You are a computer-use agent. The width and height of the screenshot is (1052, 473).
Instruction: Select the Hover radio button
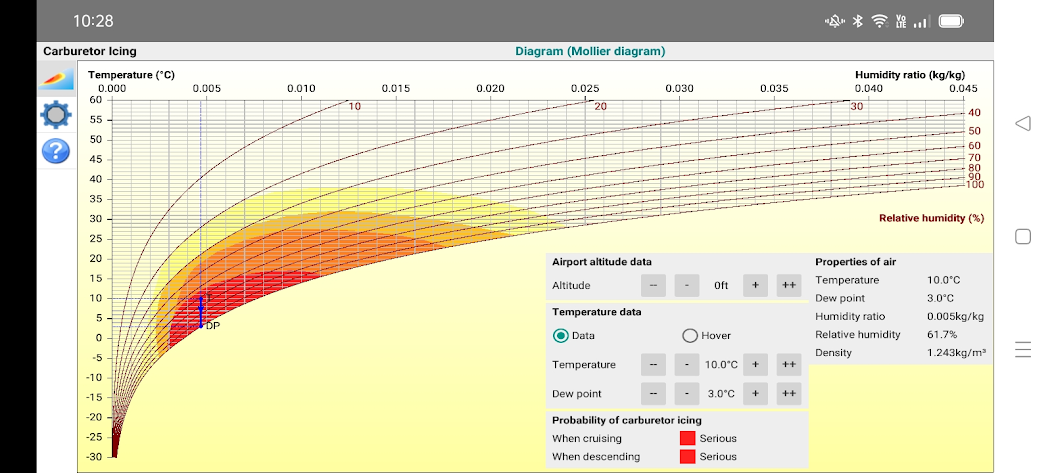690,336
